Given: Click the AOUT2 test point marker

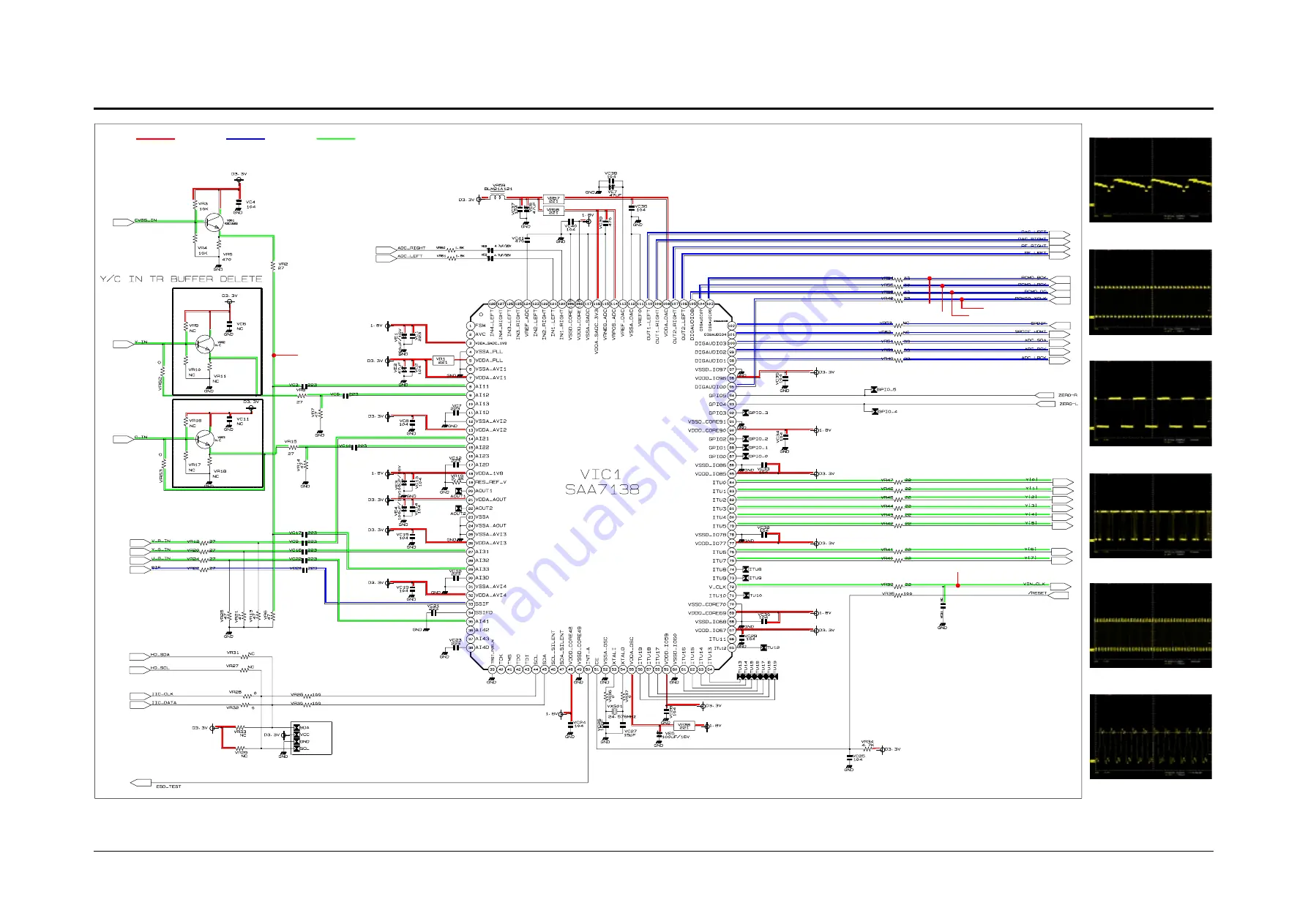Looking at the screenshot, I should [459, 508].
